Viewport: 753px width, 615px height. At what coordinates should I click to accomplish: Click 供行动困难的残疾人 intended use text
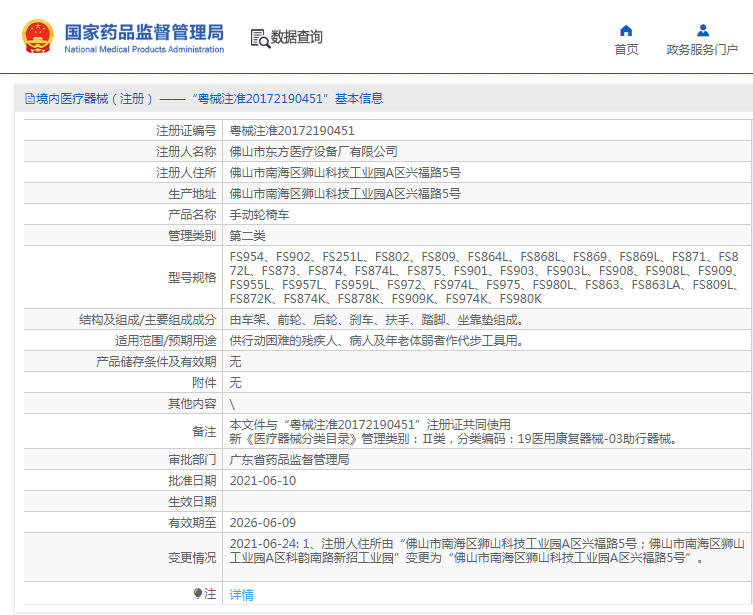click(x=376, y=341)
